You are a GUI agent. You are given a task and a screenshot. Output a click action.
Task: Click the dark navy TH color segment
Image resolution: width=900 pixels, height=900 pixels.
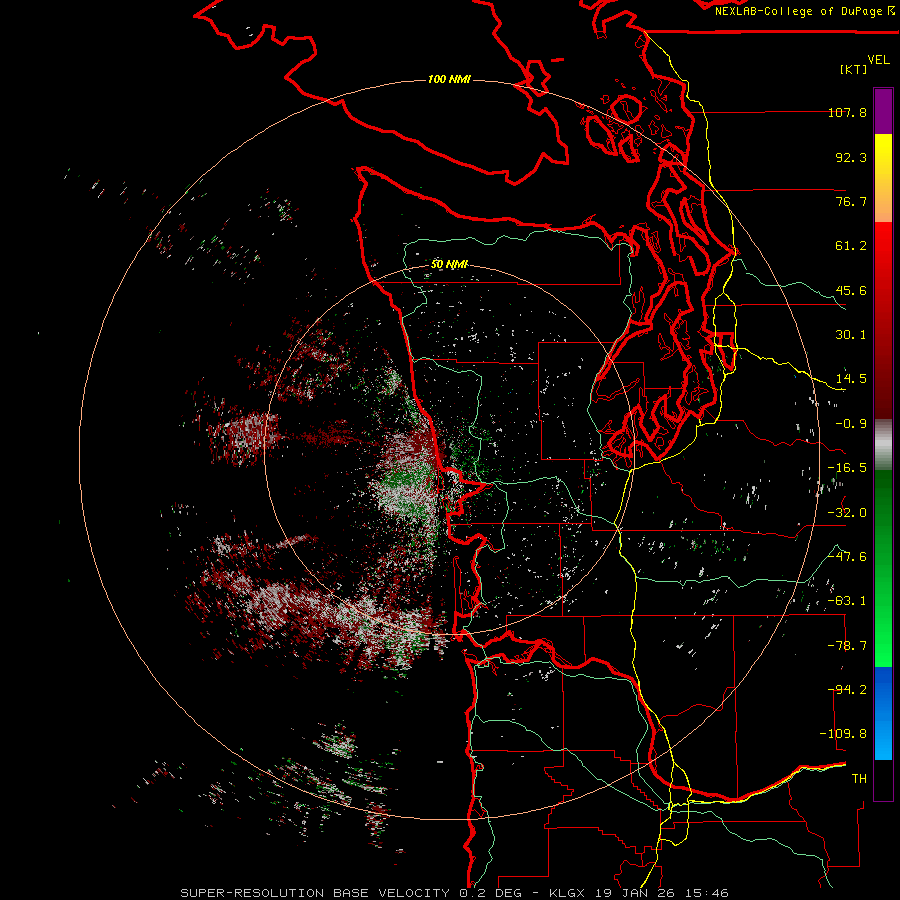pyautogui.click(x=883, y=779)
